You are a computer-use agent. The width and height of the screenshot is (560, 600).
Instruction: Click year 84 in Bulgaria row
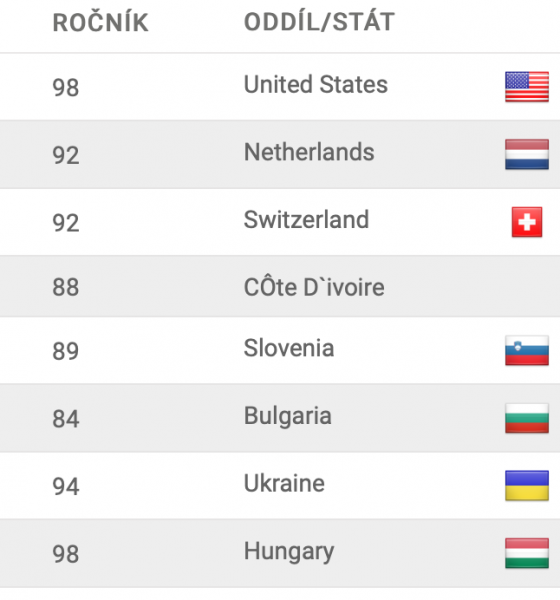(65, 419)
